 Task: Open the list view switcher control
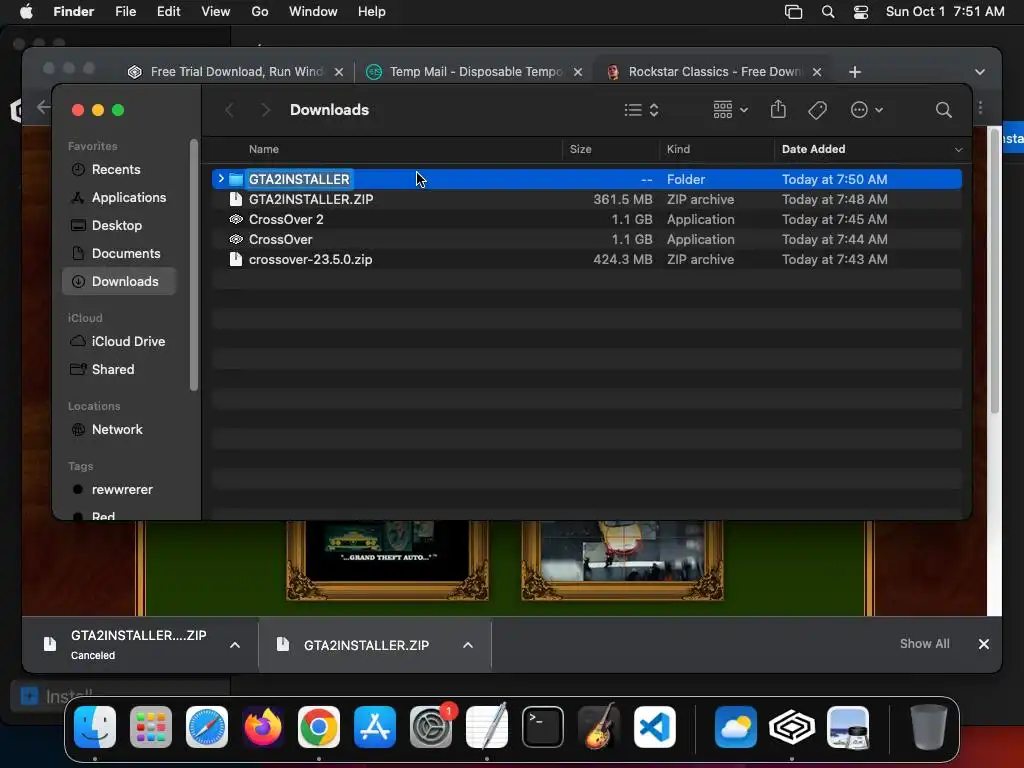pyautogui.click(x=641, y=110)
